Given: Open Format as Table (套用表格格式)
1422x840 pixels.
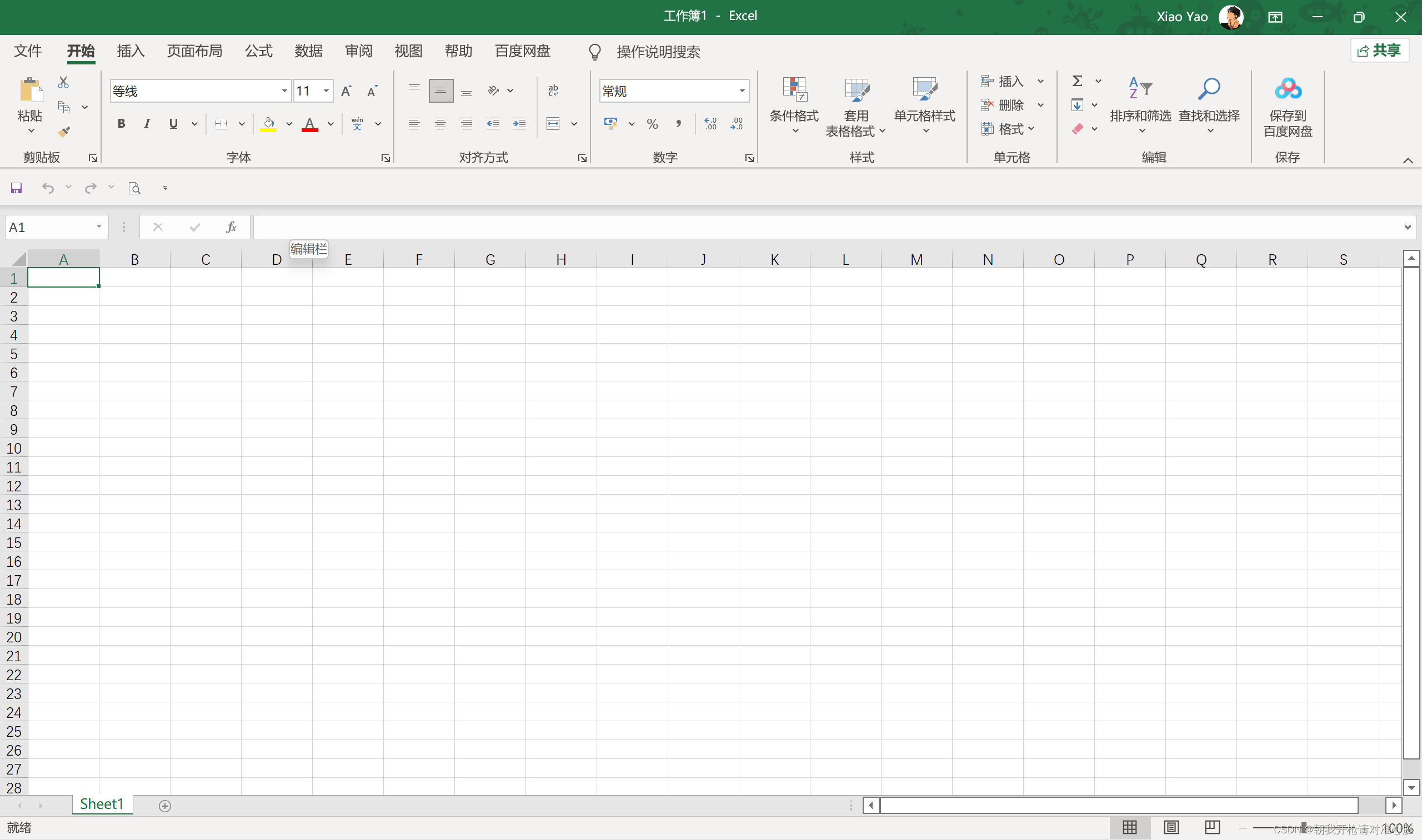Looking at the screenshot, I should 855,107.
